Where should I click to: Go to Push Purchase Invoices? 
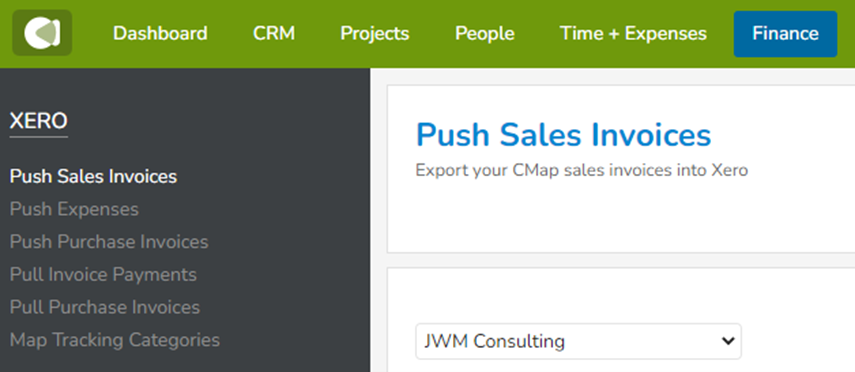pyautogui.click(x=109, y=242)
